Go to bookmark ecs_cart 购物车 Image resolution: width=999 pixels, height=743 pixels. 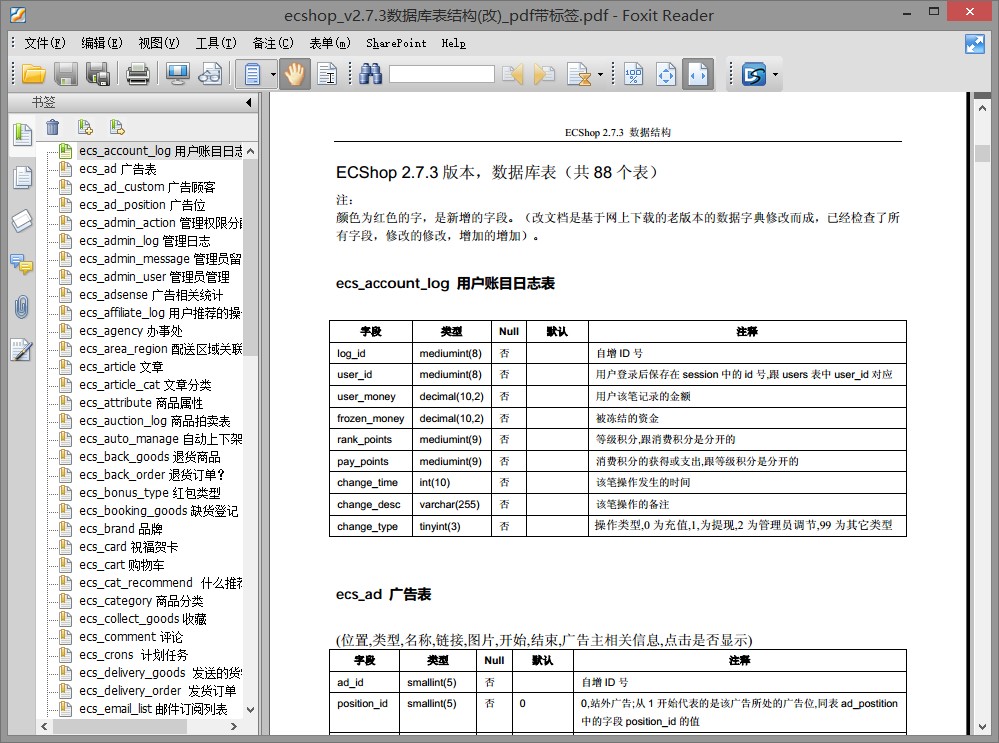(122, 565)
